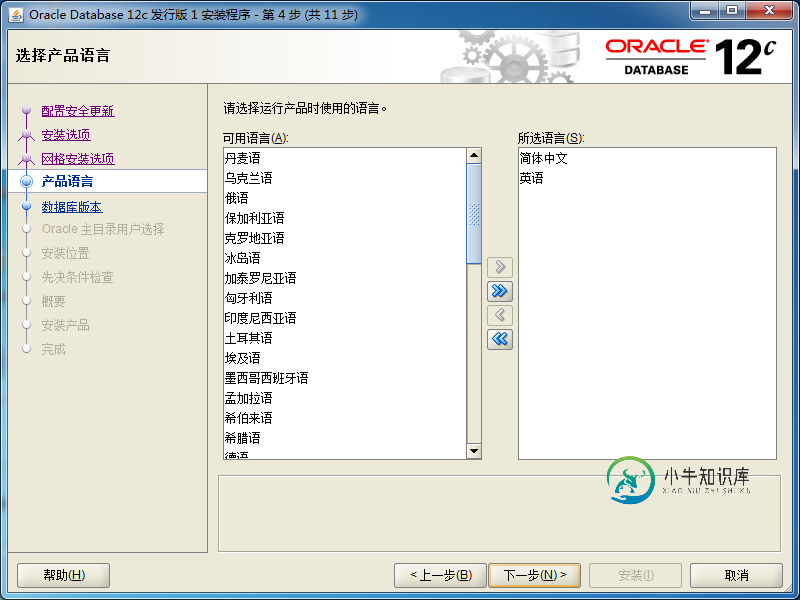Click the scroll down arrow of available languages

[x=474, y=451]
